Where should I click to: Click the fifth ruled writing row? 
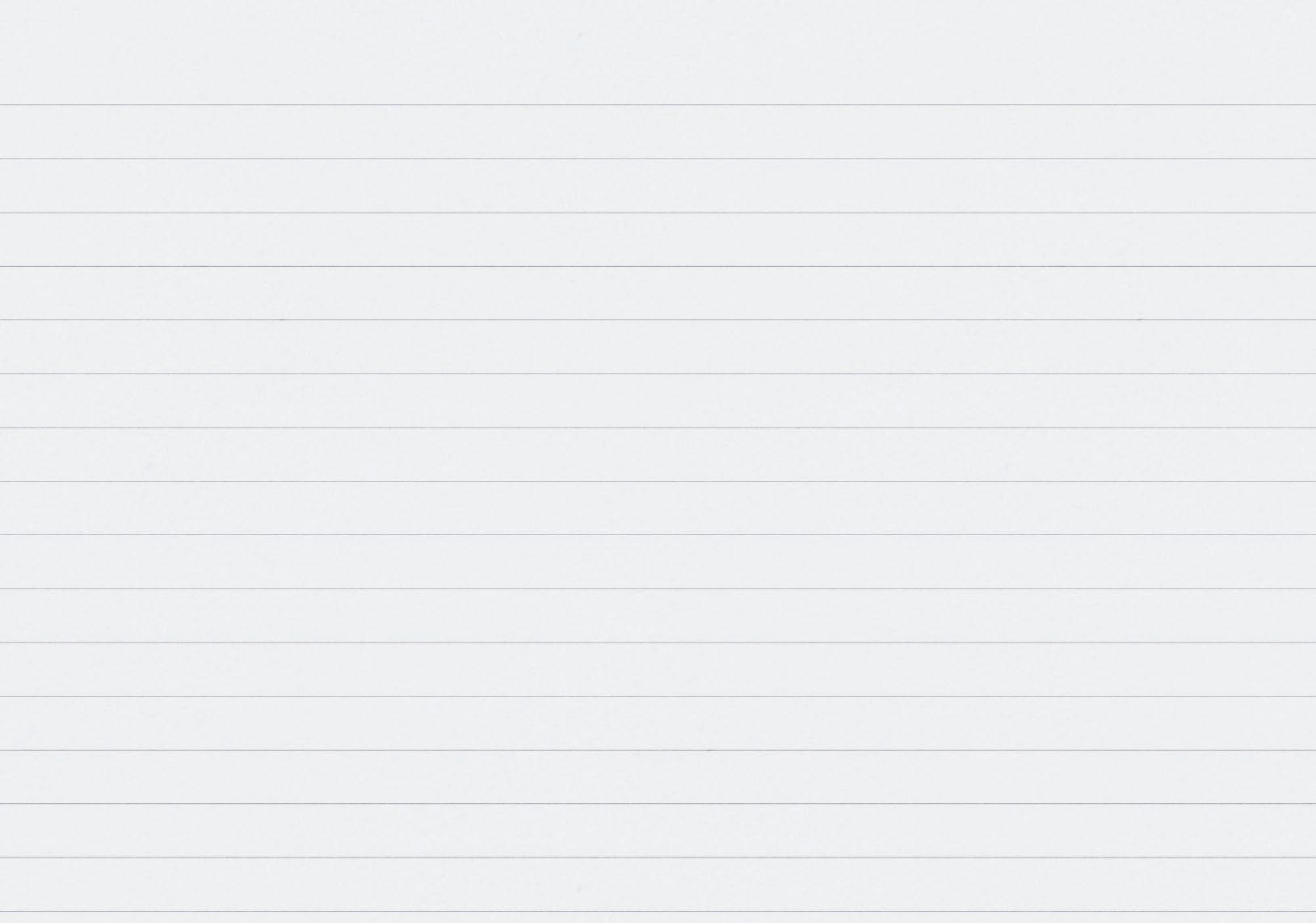(x=658, y=347)
